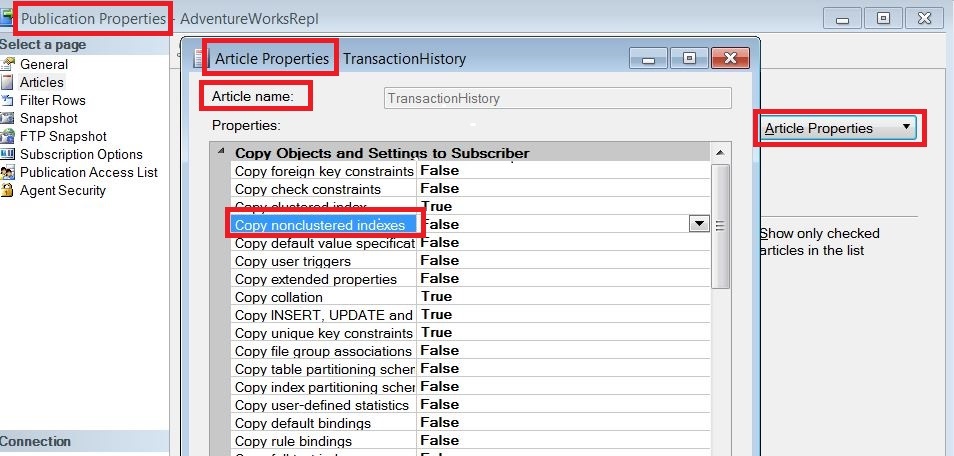954x456 pixels.
Task: Select Copy default value specifications row
Action: coord(470,242)
